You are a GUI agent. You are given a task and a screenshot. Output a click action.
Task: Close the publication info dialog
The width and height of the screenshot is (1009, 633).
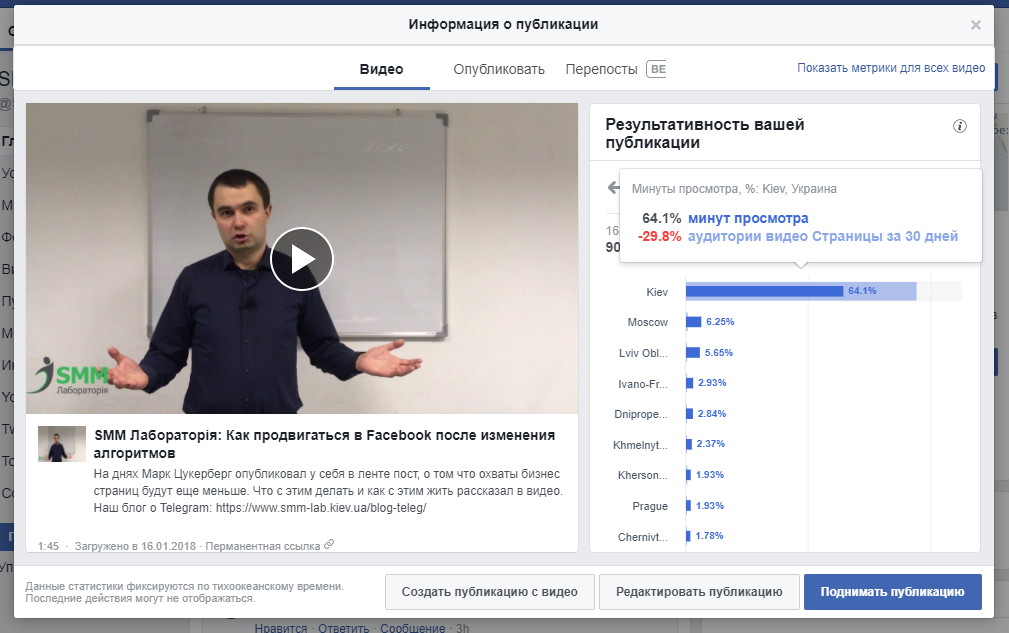pyautogui.click(x=976, y=25)
